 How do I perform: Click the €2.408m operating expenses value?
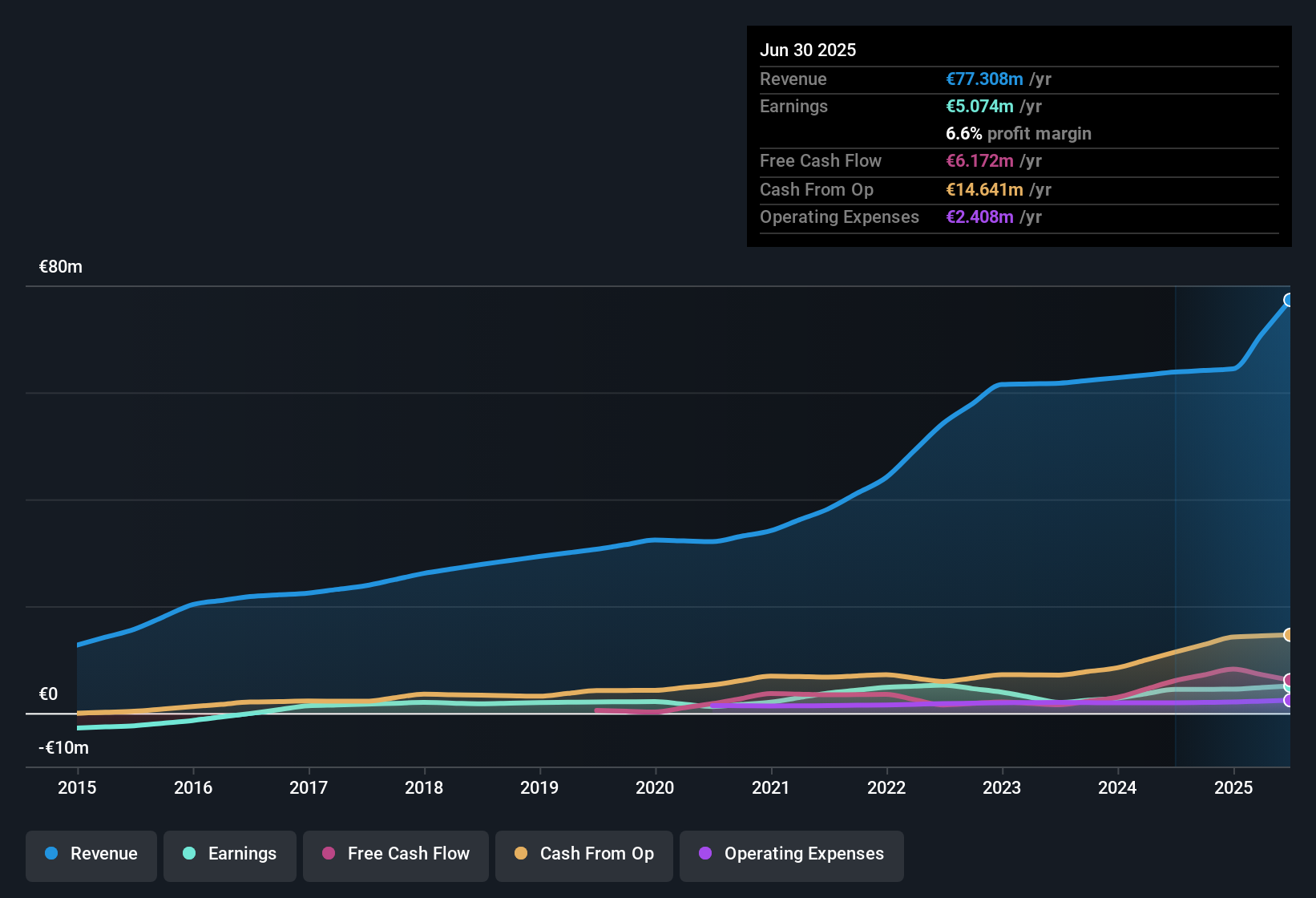click(979, 216)
